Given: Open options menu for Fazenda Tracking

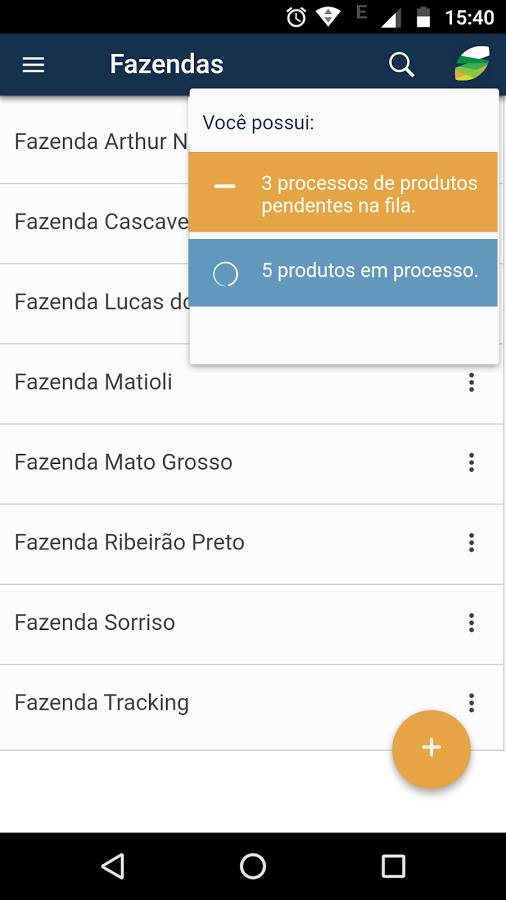Looking at the screenshot, I should [x=472, y=703].
